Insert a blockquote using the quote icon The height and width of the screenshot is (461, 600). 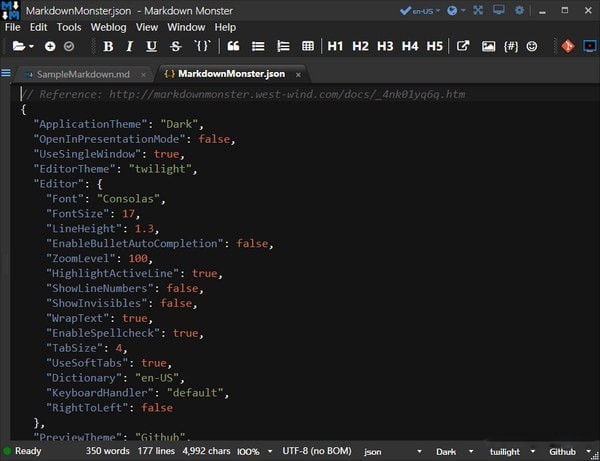click(x=233, y=46)
